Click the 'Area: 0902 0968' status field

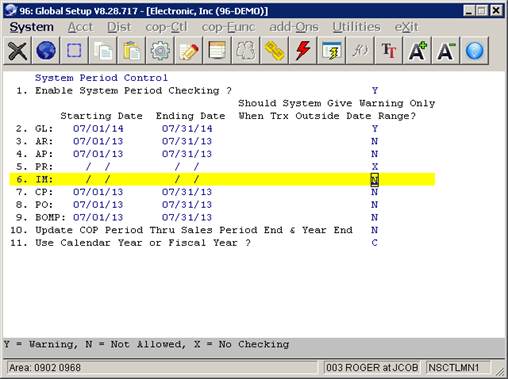pos(161,368)
